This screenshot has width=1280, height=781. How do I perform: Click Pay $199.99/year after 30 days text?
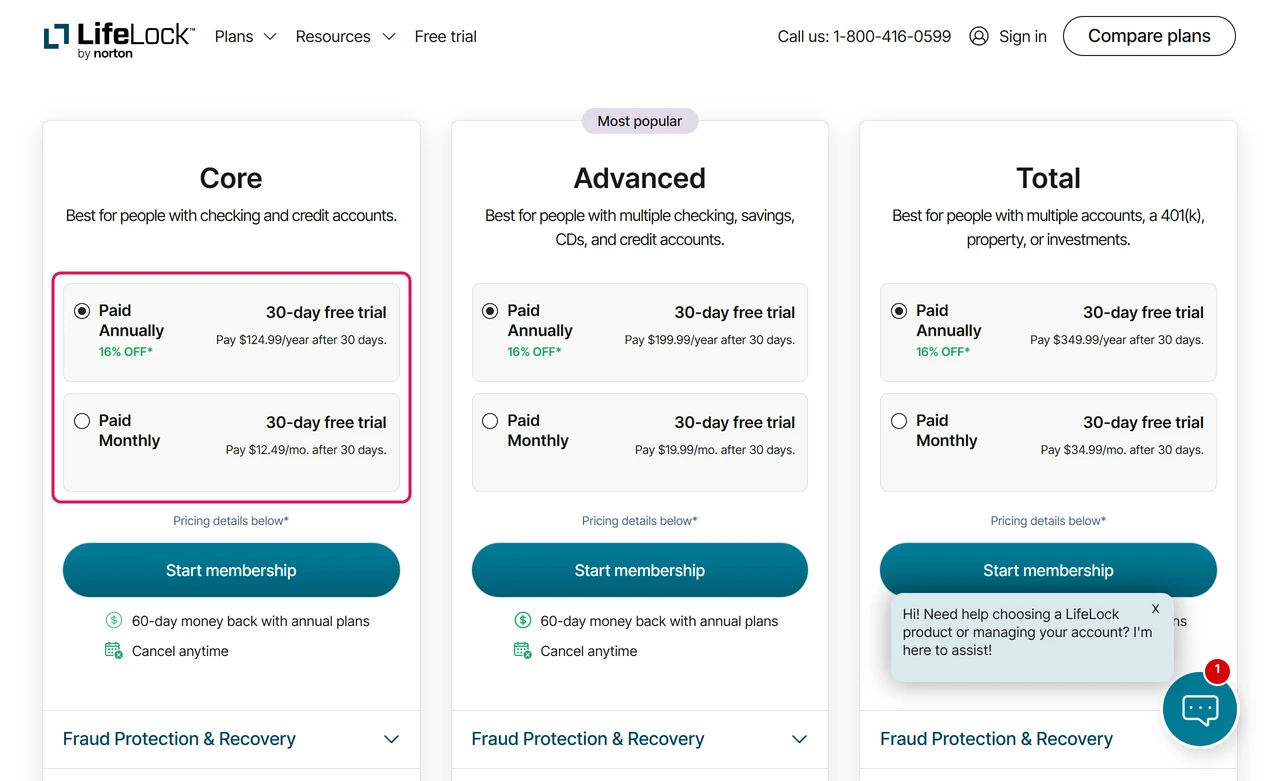(710, 340)
